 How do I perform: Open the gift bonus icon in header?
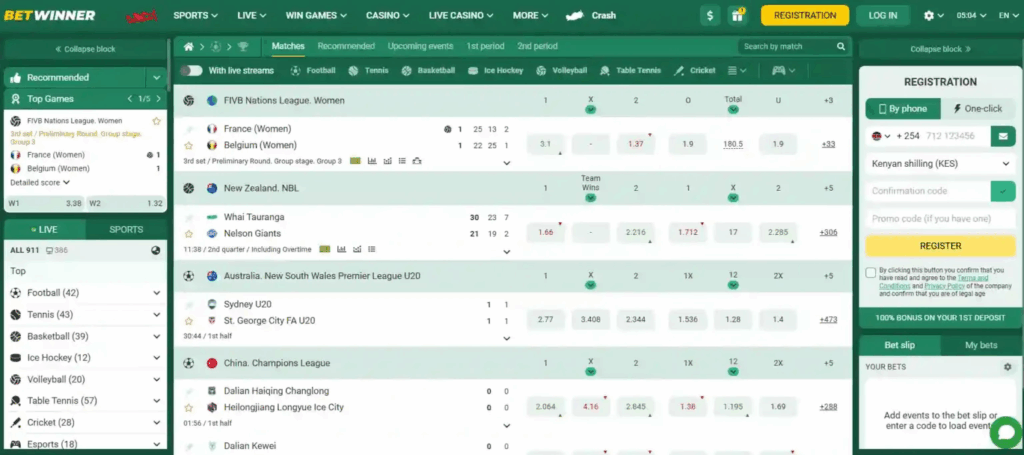pyautogui.click(x=737, y=16)
